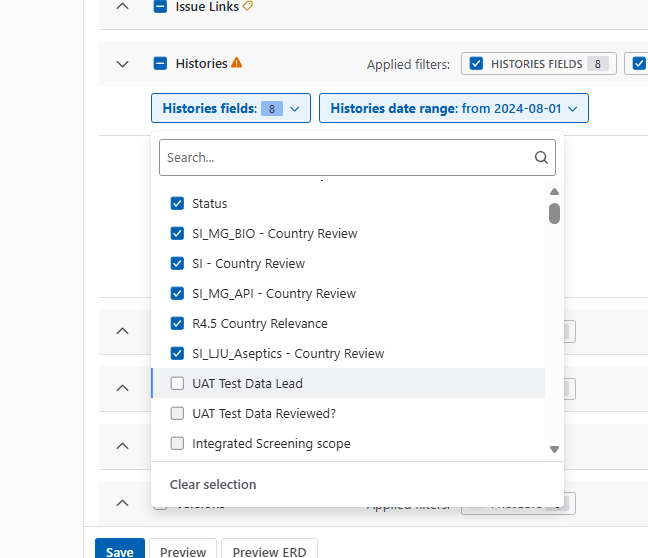Click the Issue Links tag icon

point(248,6)
